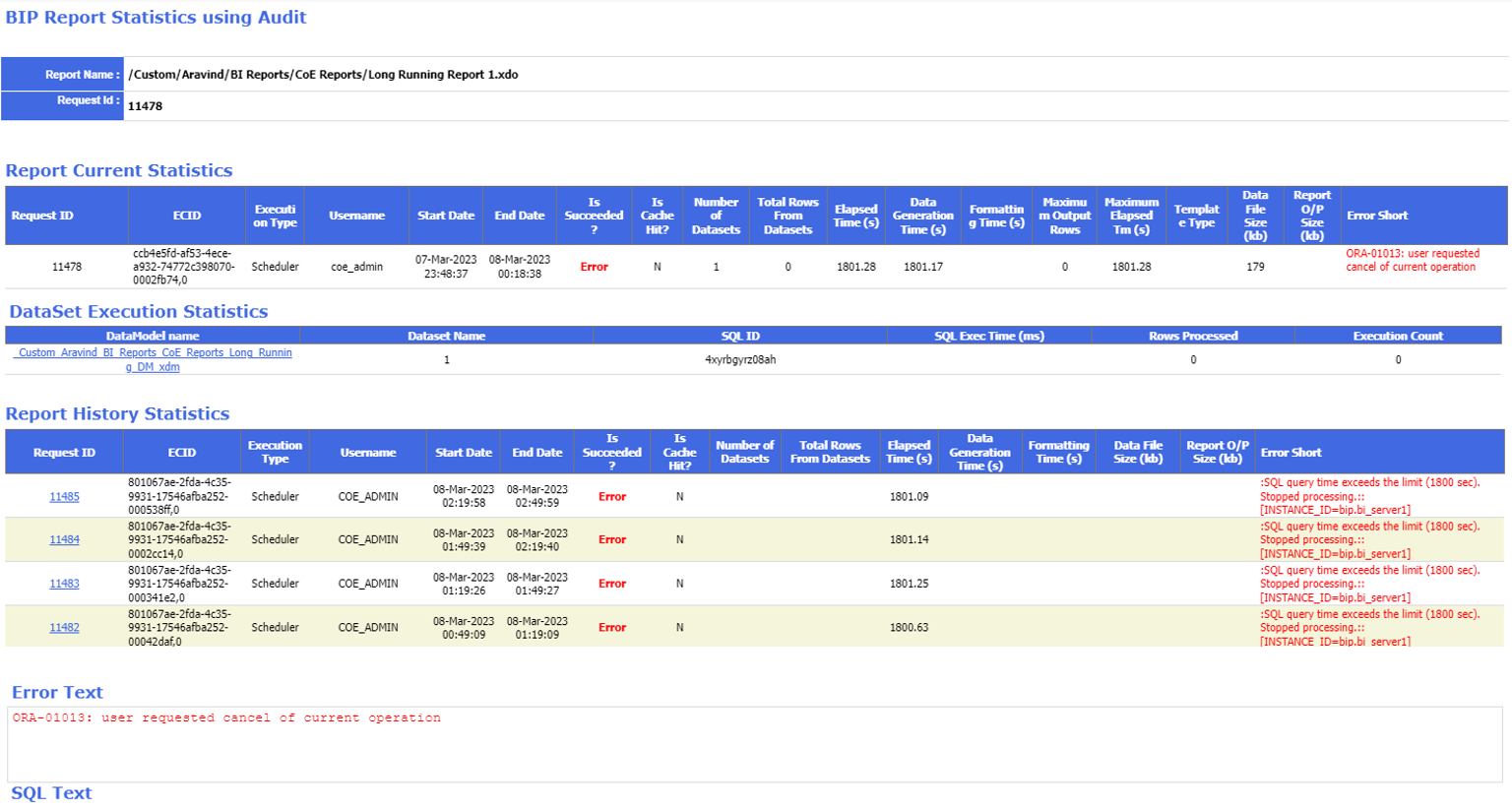Click the Dataset Name column header

click(446, 336)
